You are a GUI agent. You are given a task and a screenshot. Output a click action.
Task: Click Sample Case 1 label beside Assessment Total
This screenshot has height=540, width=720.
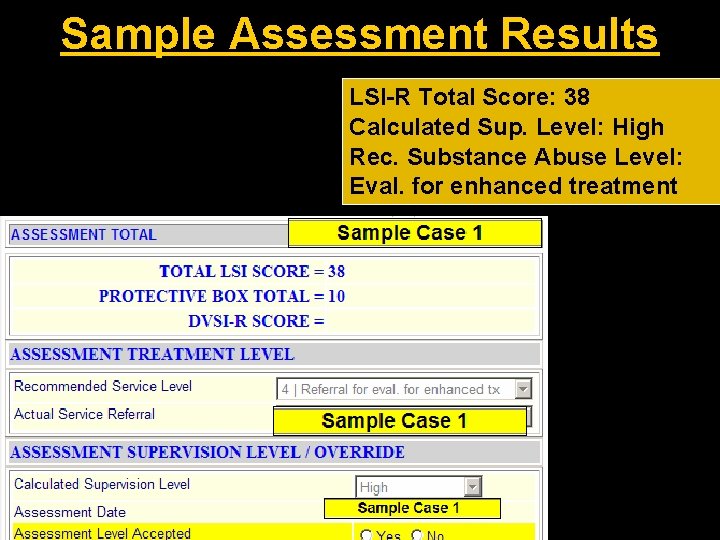pos(415,233)
